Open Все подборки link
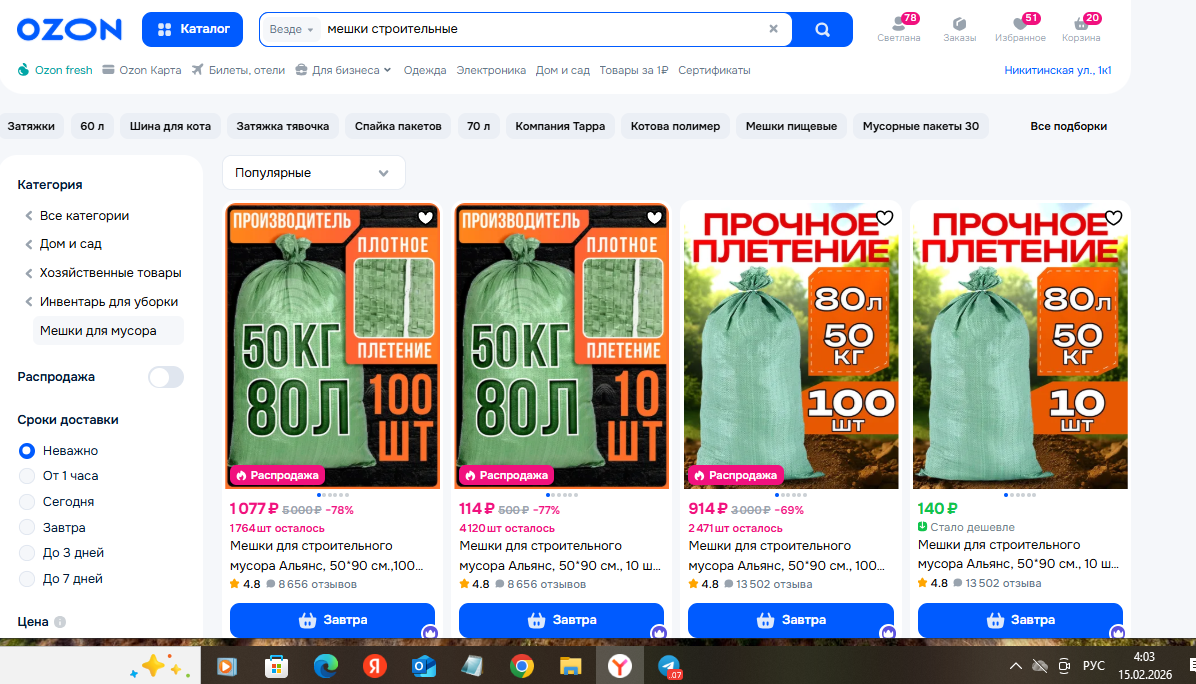 (1068, 126)
